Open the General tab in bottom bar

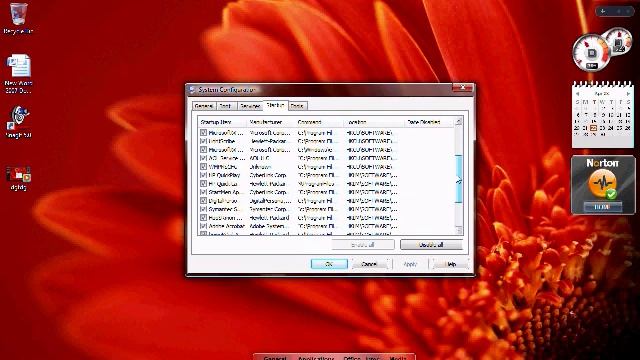point(275,358)
